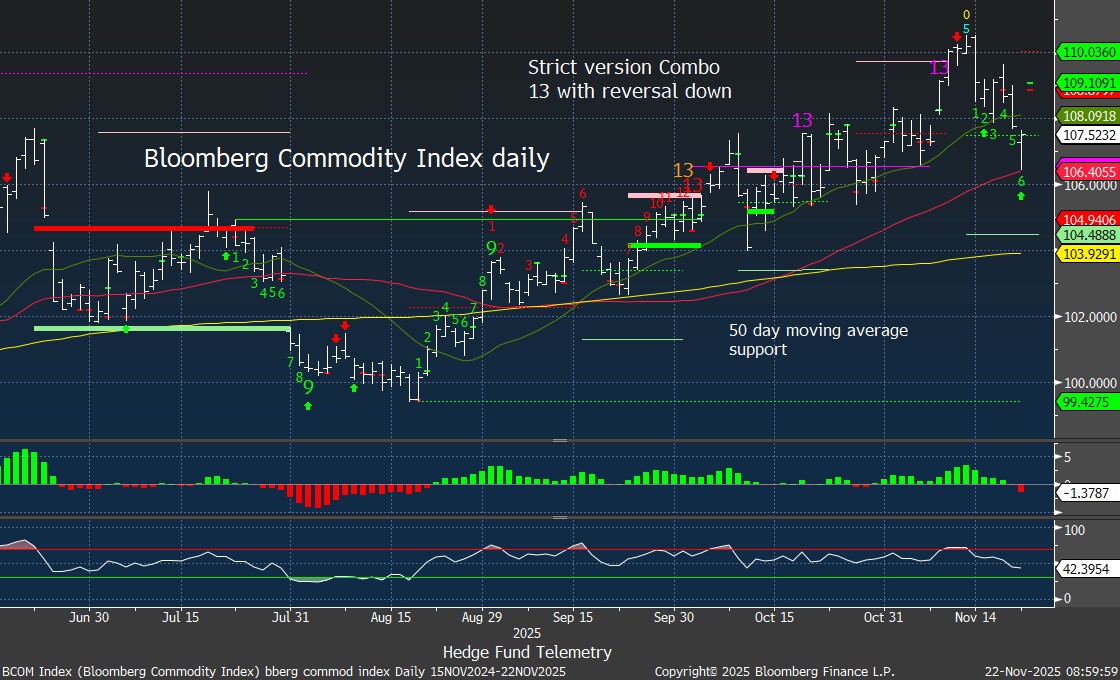
Task: Click the magenta 13 near the November high
Action: click(x=939, y=67)
